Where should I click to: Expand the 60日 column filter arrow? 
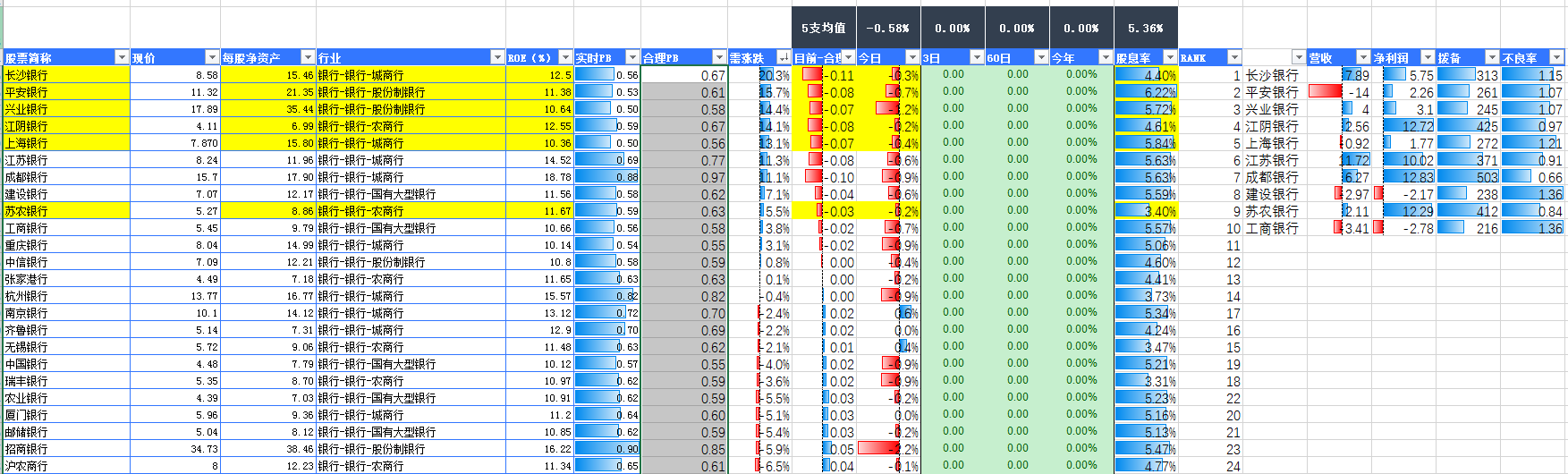(1041, 57)
